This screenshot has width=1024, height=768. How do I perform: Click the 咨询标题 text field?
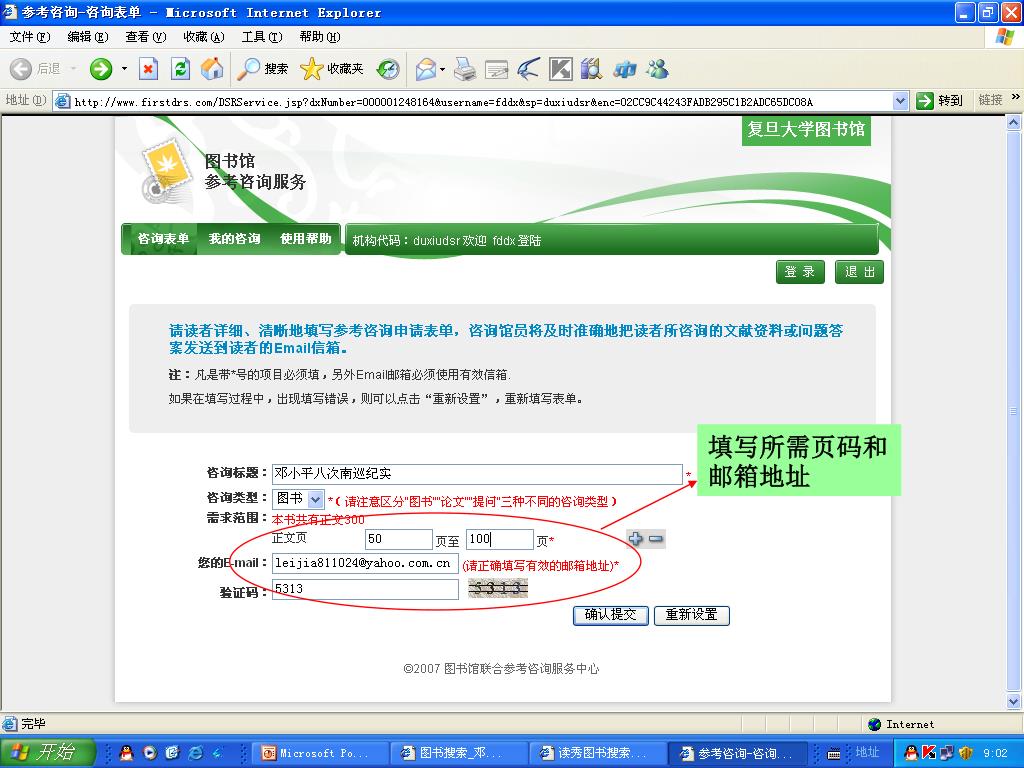tap(477, 473)
